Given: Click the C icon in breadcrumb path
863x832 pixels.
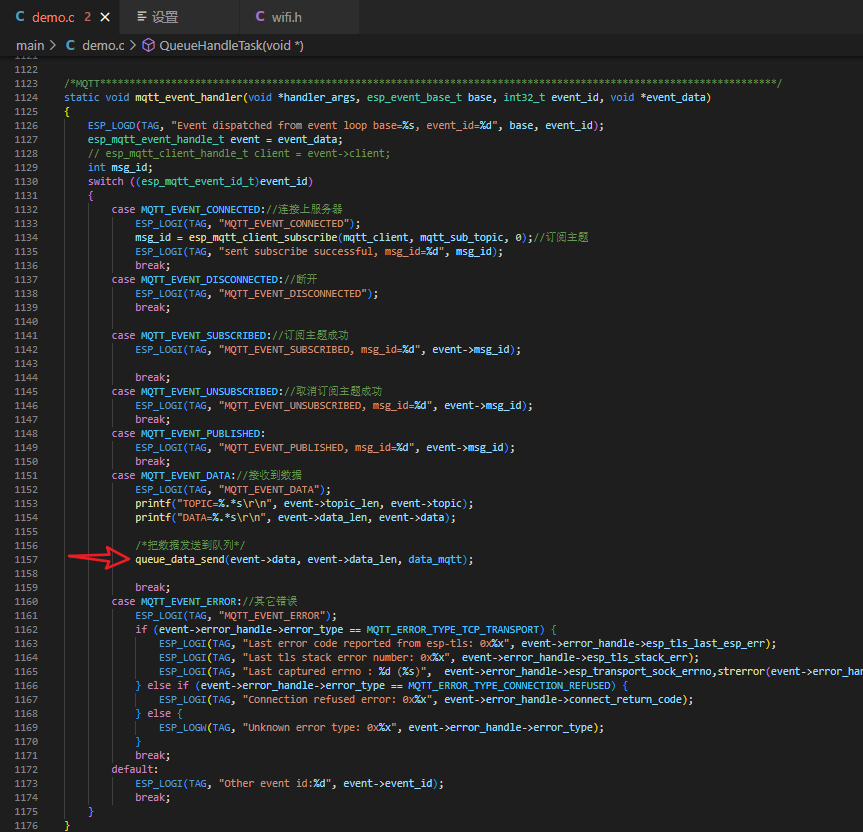Looking at the screenshot, I should pos(70,45).
